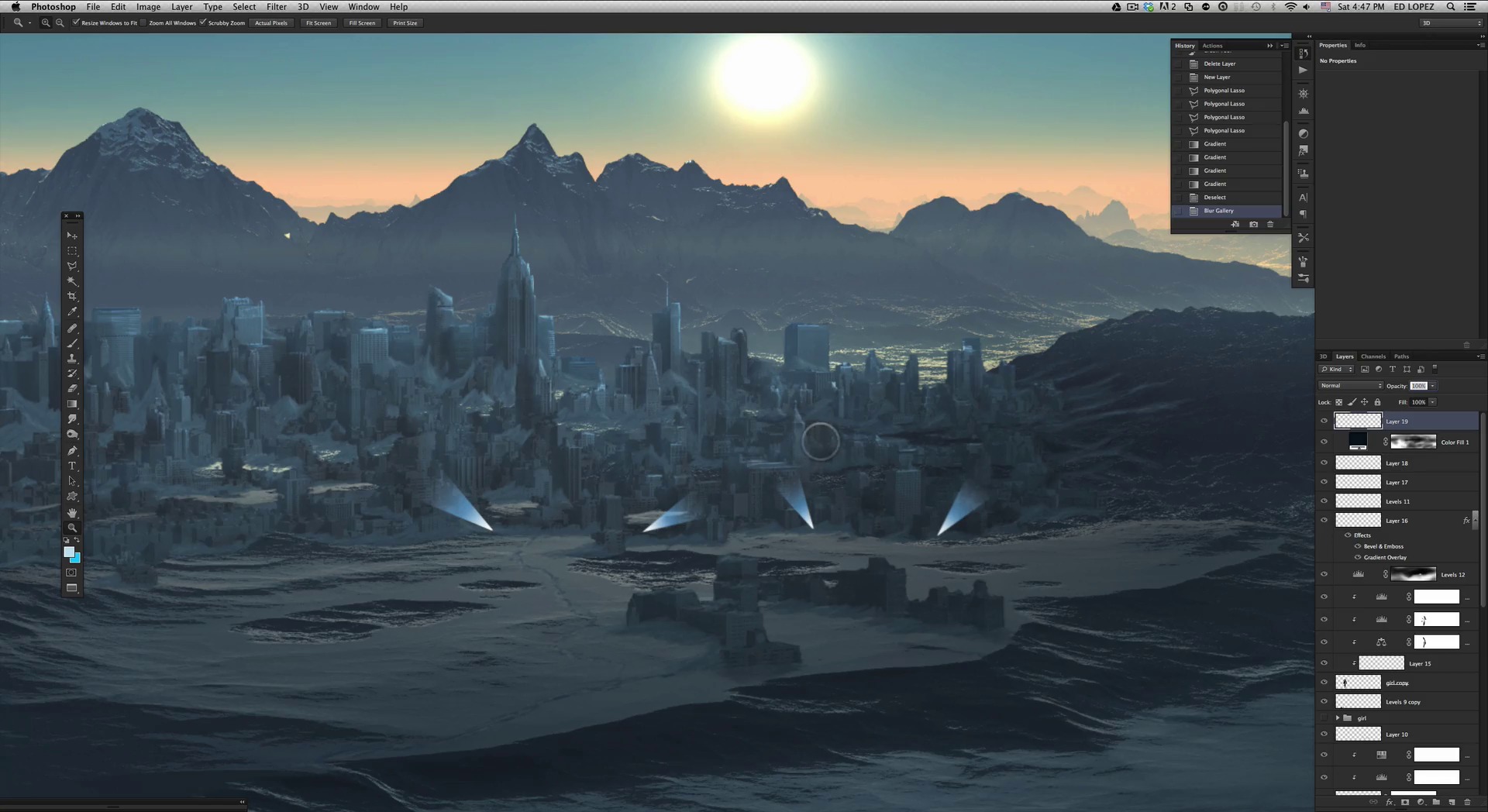Select the Eraser tool
The image size is (1488, 812).
[72, 389]
